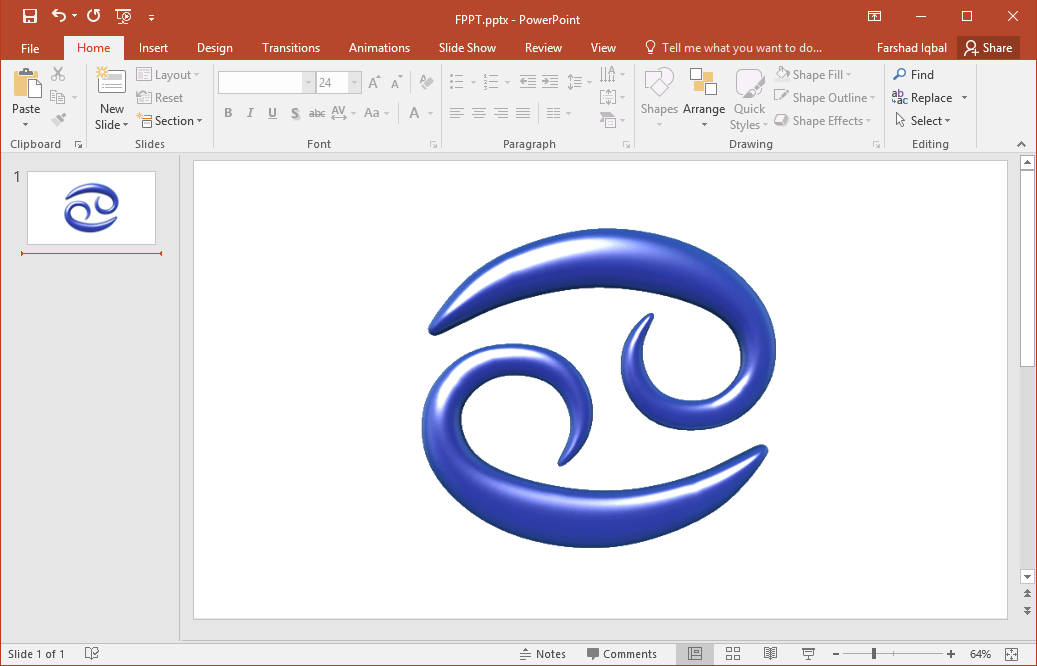Open the Insert tab
The height and width of the screenshot is (666, 1037).
(x=153, y=48)
